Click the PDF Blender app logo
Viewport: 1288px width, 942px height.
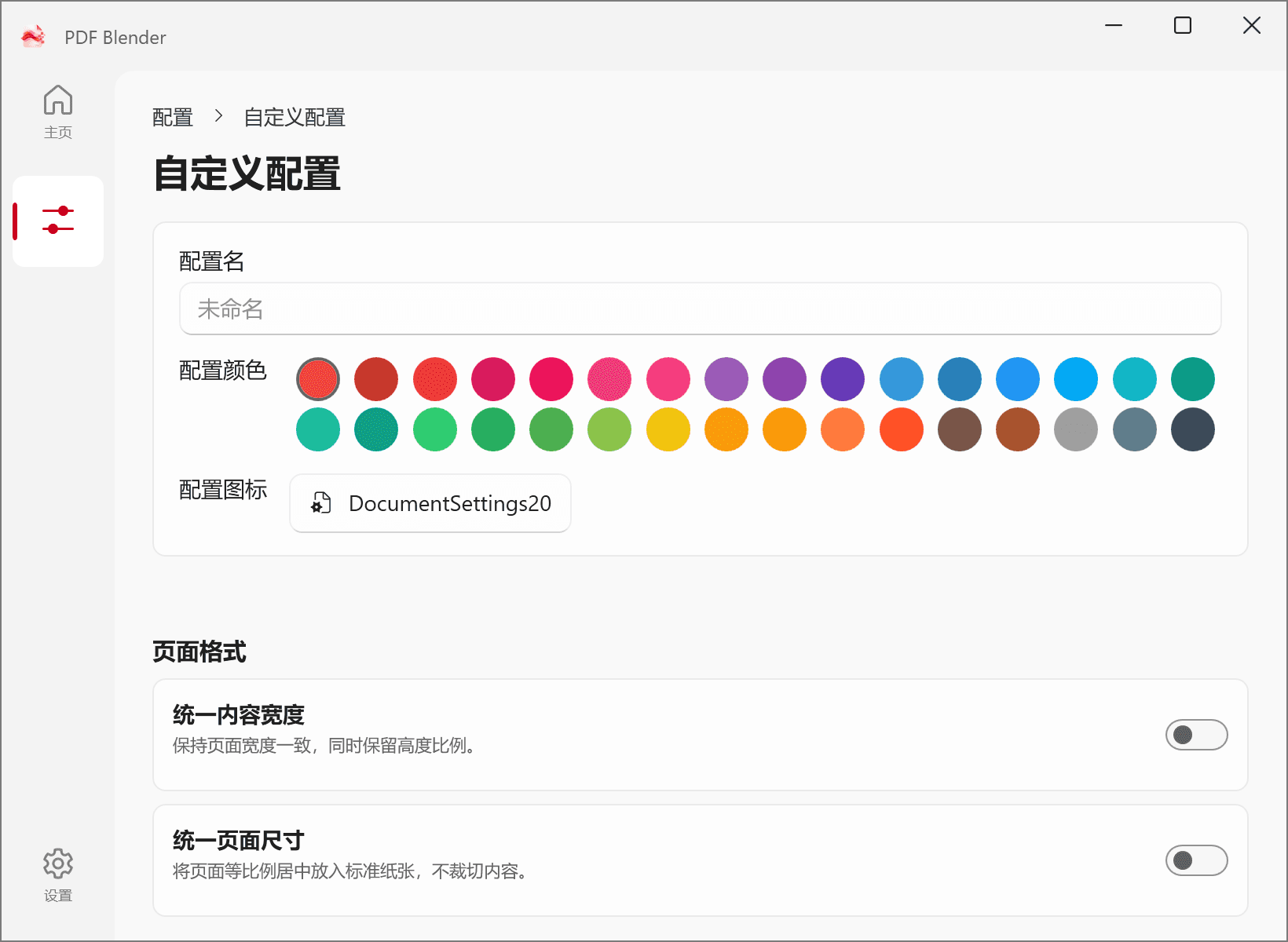[x=33, y=37]
